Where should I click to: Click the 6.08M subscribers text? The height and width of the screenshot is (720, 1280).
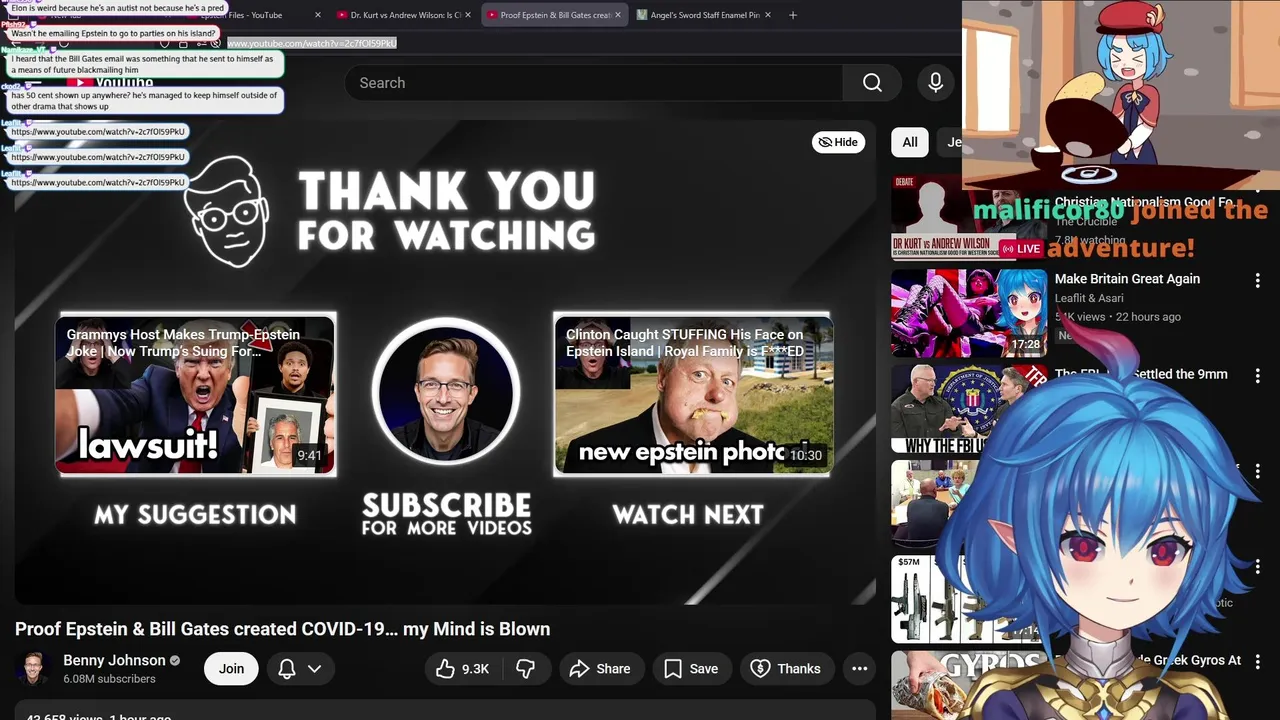(109, 679)
